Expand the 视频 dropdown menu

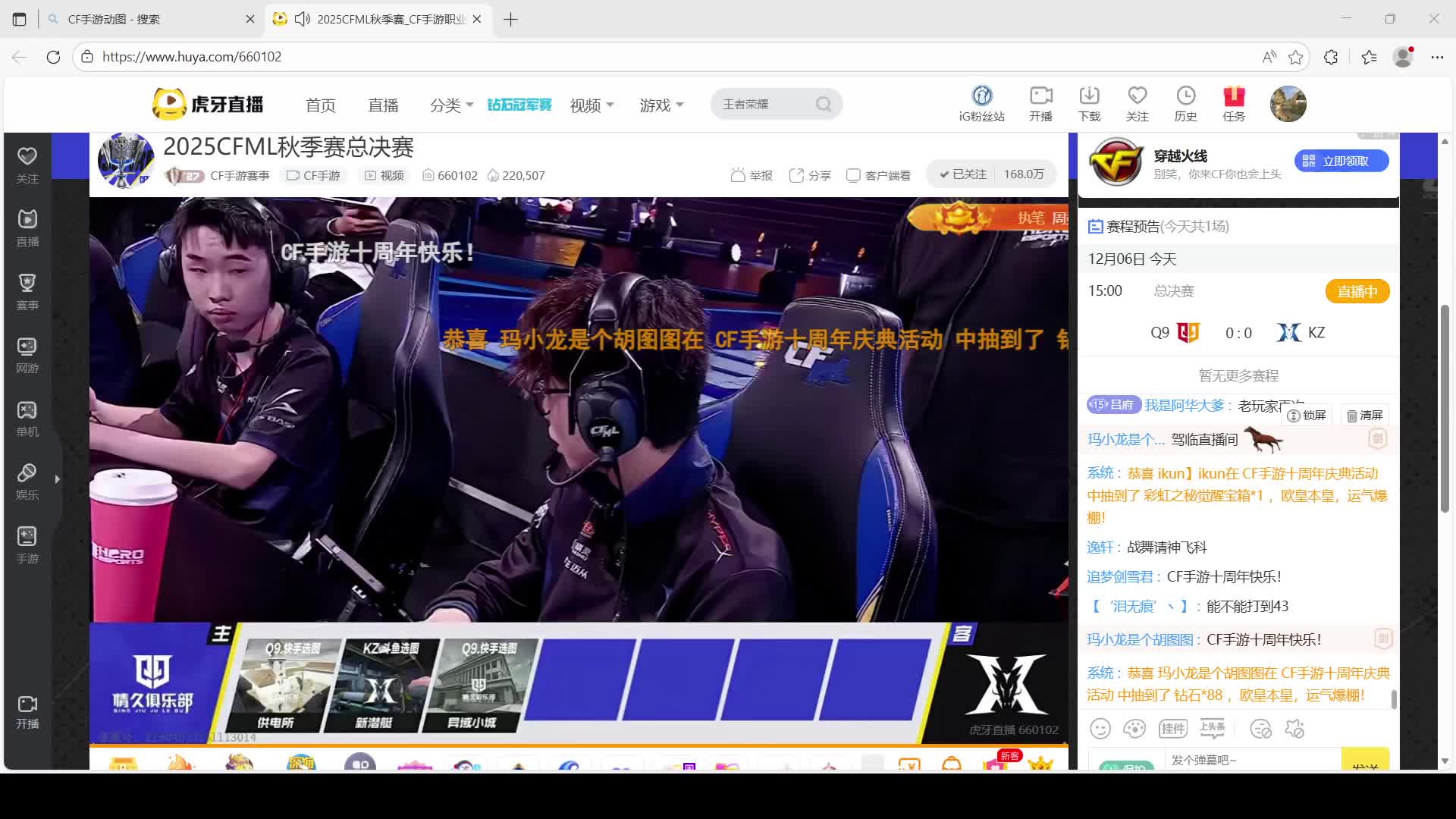click(591, 105)
